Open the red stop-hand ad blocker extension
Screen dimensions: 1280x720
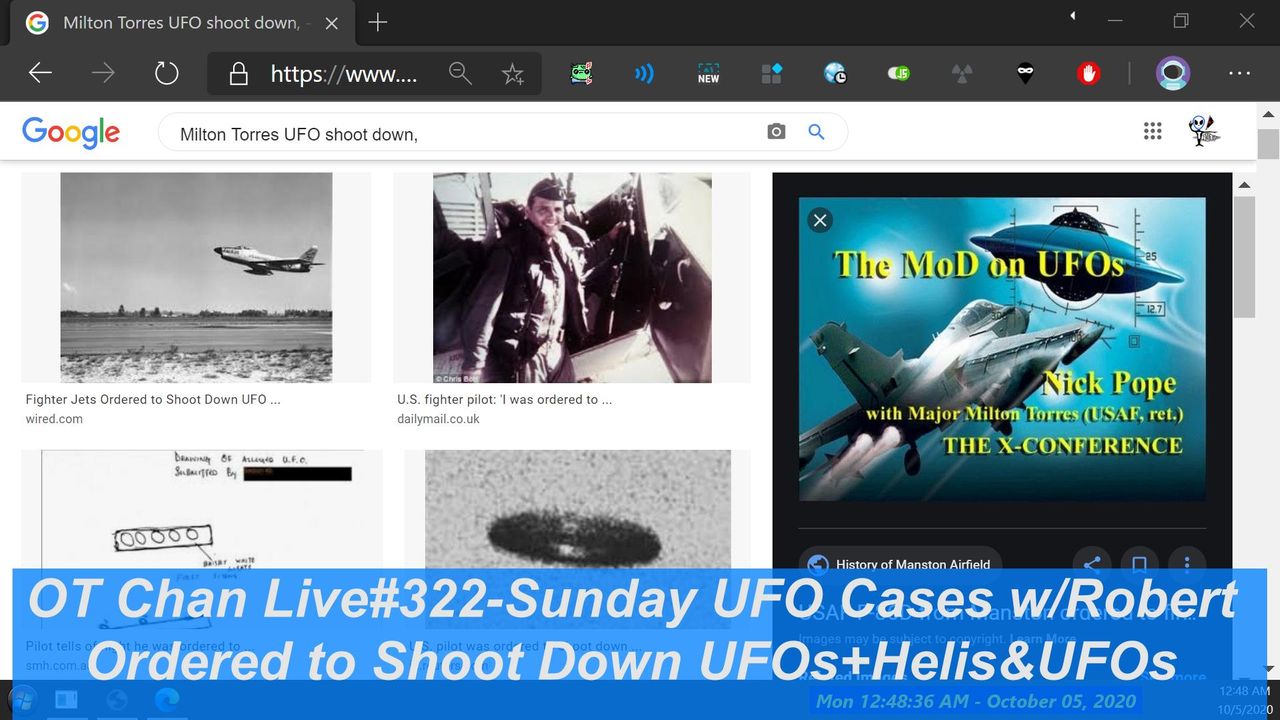point(1088,73)
